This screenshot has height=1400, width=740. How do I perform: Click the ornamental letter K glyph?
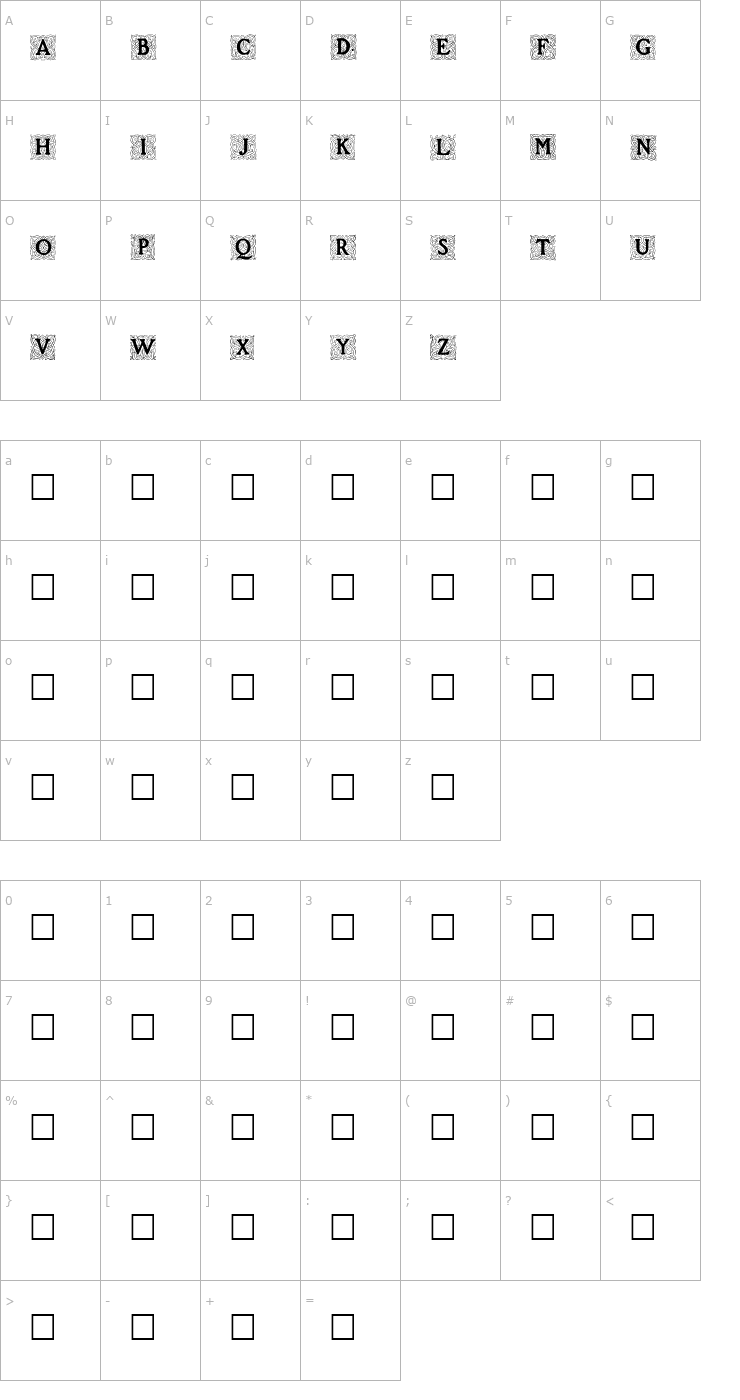343,147
